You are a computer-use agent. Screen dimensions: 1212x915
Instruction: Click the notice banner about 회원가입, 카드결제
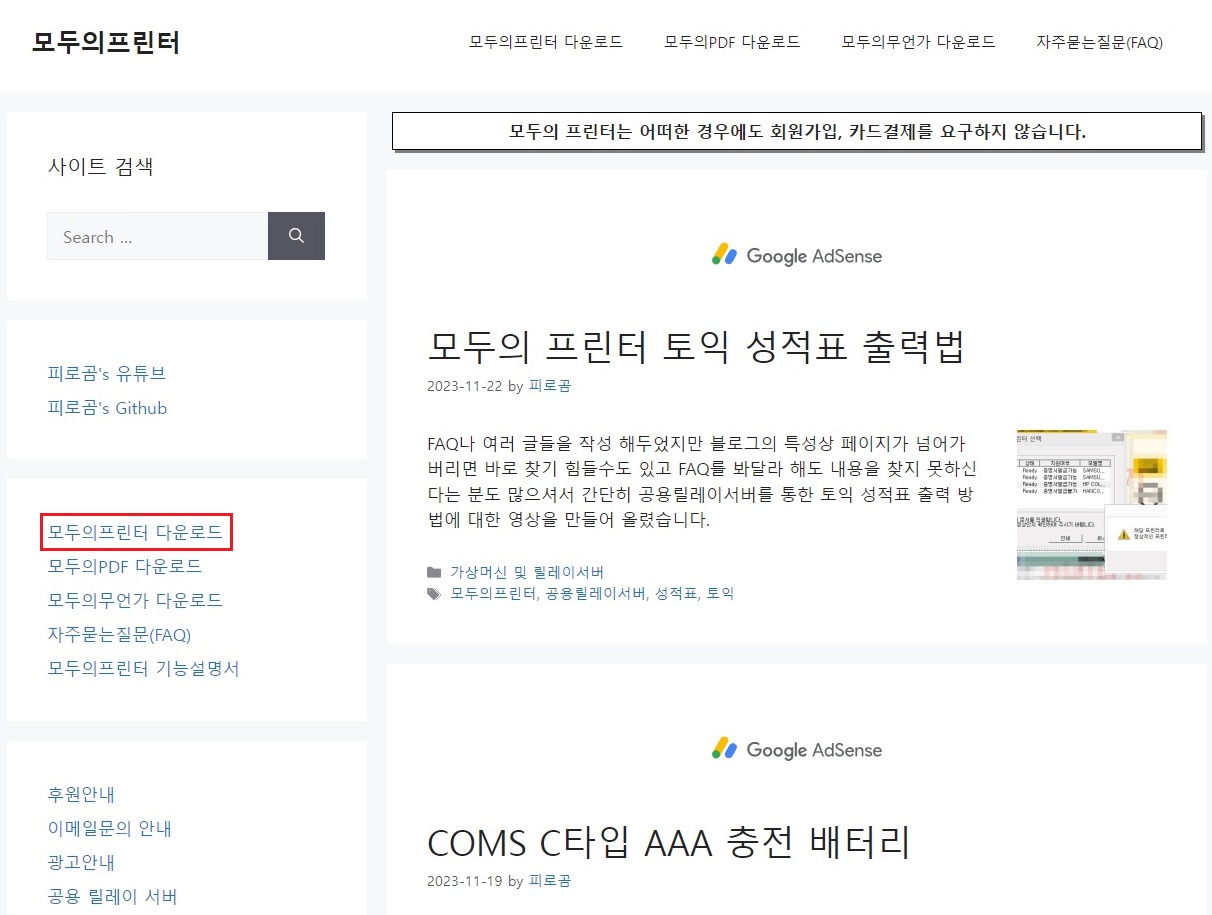(x=797, y=131)
